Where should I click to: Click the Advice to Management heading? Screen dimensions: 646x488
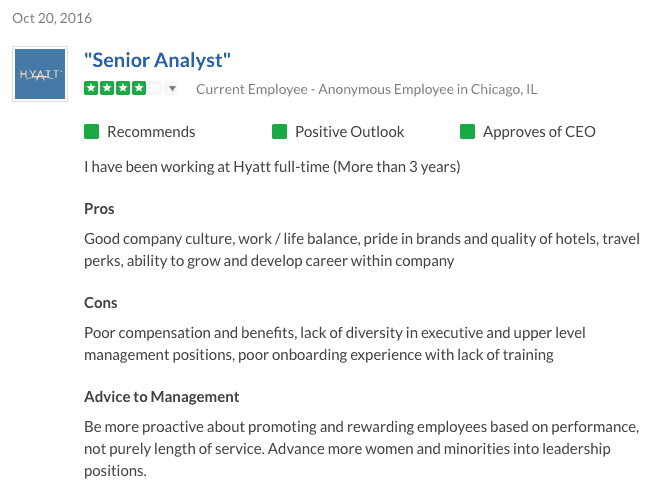tap(162, 397)
